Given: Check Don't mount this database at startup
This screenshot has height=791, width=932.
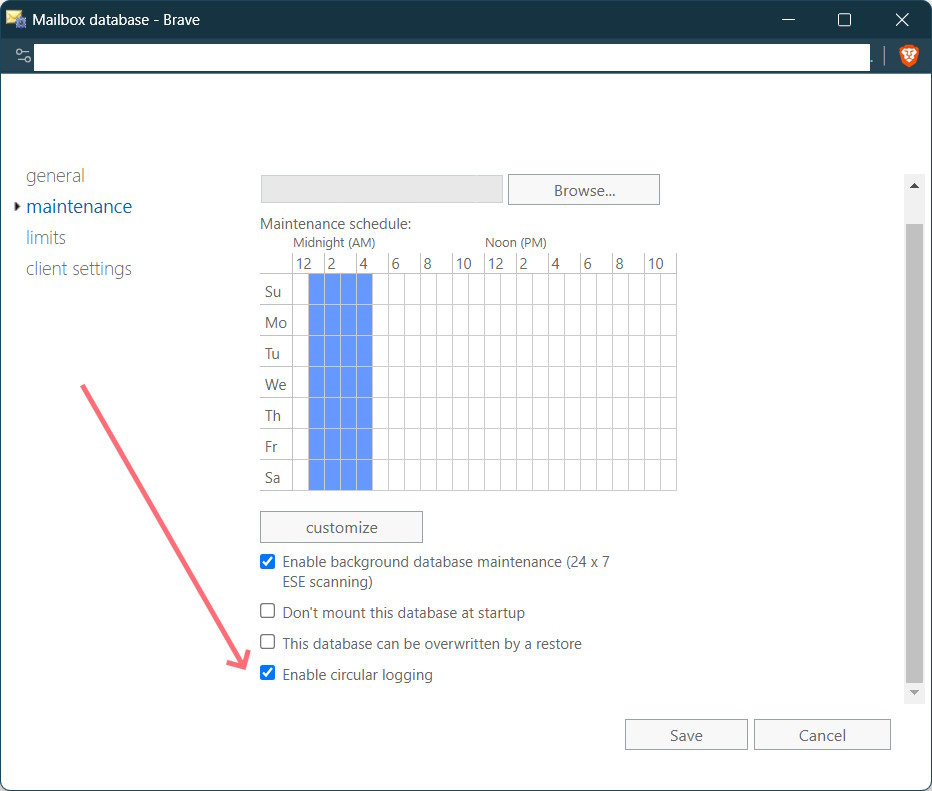Looking at the screenshot, I should tap(267, 611).
